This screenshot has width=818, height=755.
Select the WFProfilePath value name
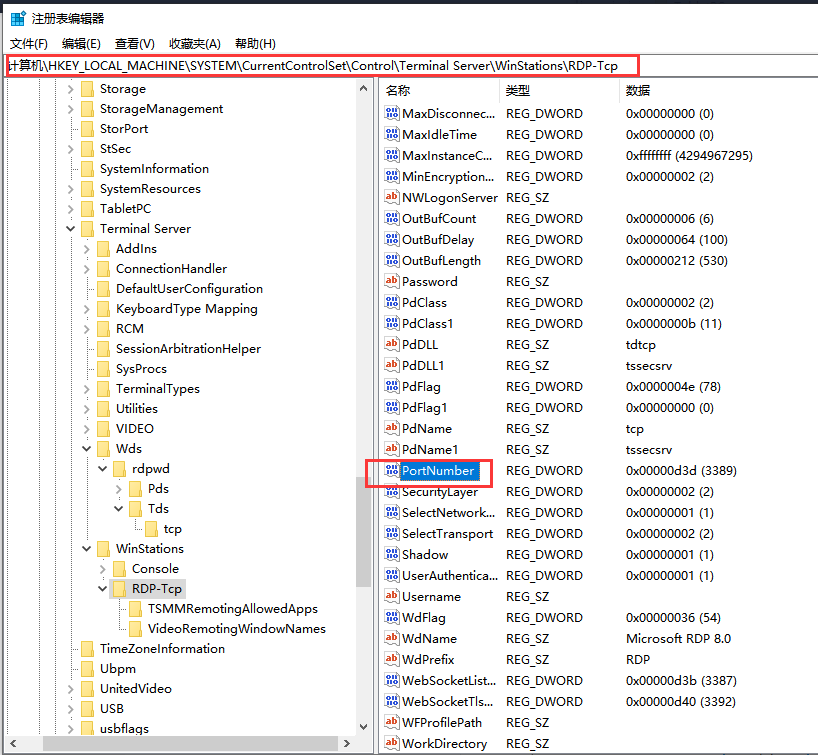pyautogui.click(x=441, y=723)
